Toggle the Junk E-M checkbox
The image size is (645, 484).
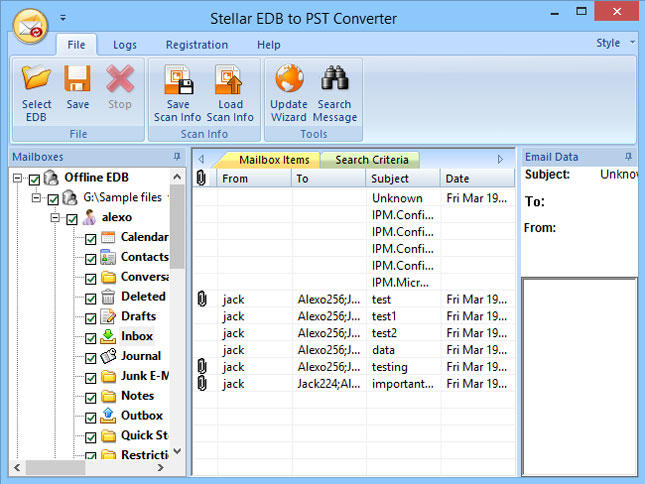tap(90, 377)
